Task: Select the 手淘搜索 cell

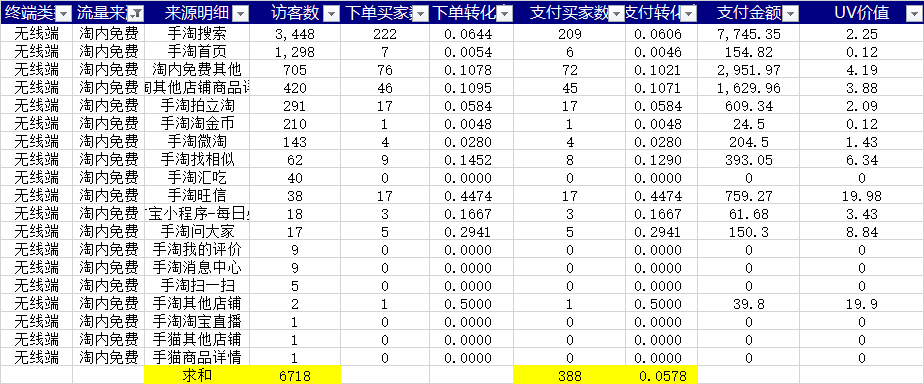Action: point(197,34)
